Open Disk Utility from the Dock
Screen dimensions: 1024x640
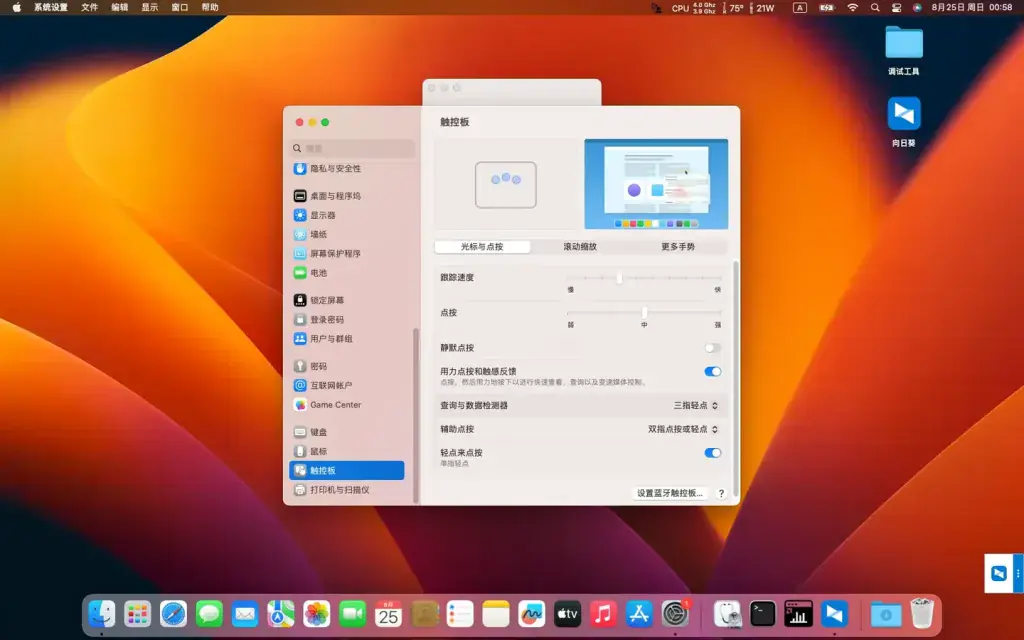pos(727,614)
